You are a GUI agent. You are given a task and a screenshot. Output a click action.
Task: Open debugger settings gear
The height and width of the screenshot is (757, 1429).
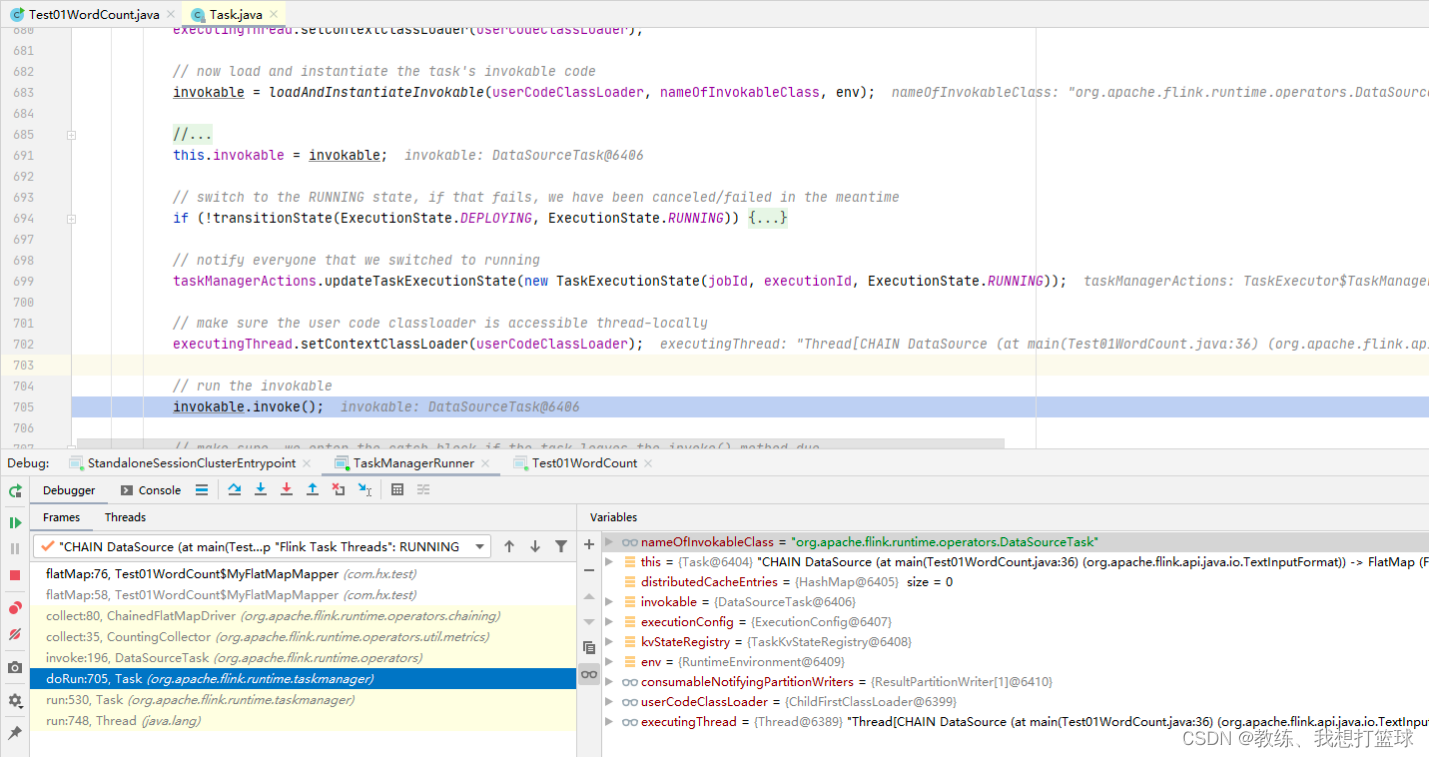(x=15, y=700)
